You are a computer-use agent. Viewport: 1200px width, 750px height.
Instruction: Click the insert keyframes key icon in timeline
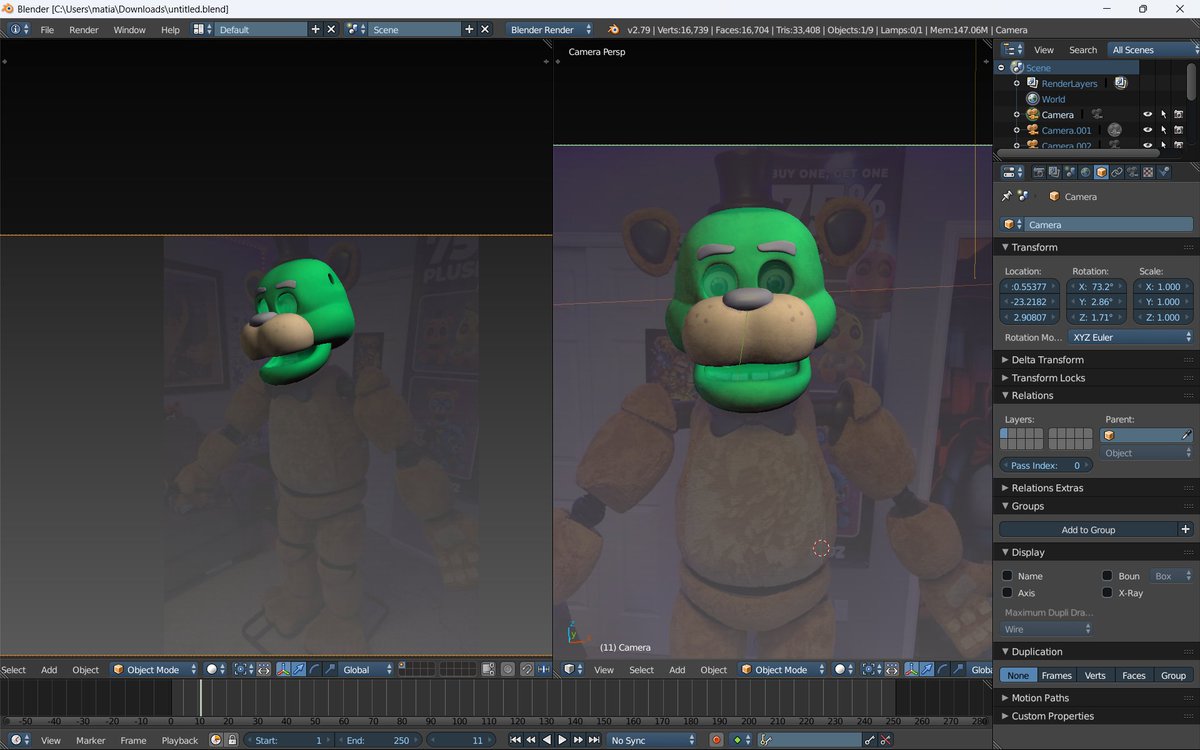[x=868, y=740]
